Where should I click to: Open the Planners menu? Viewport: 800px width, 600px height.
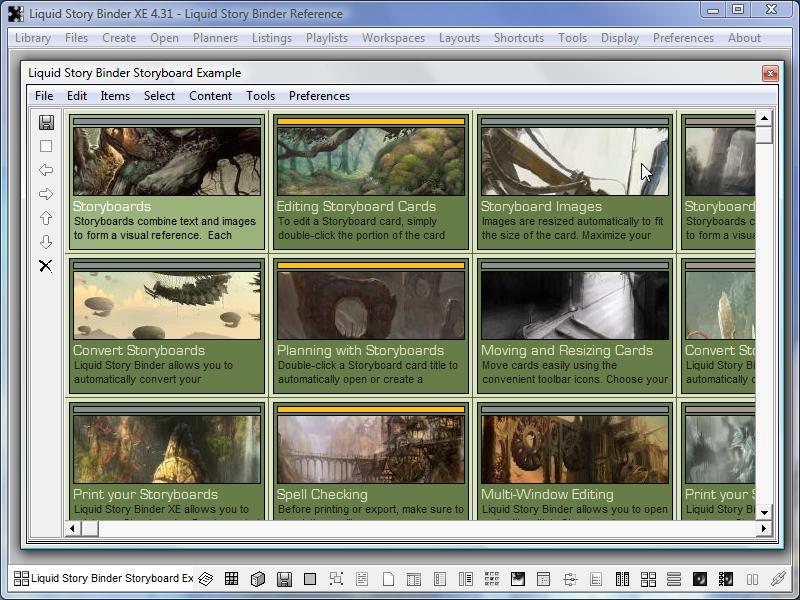215,38
